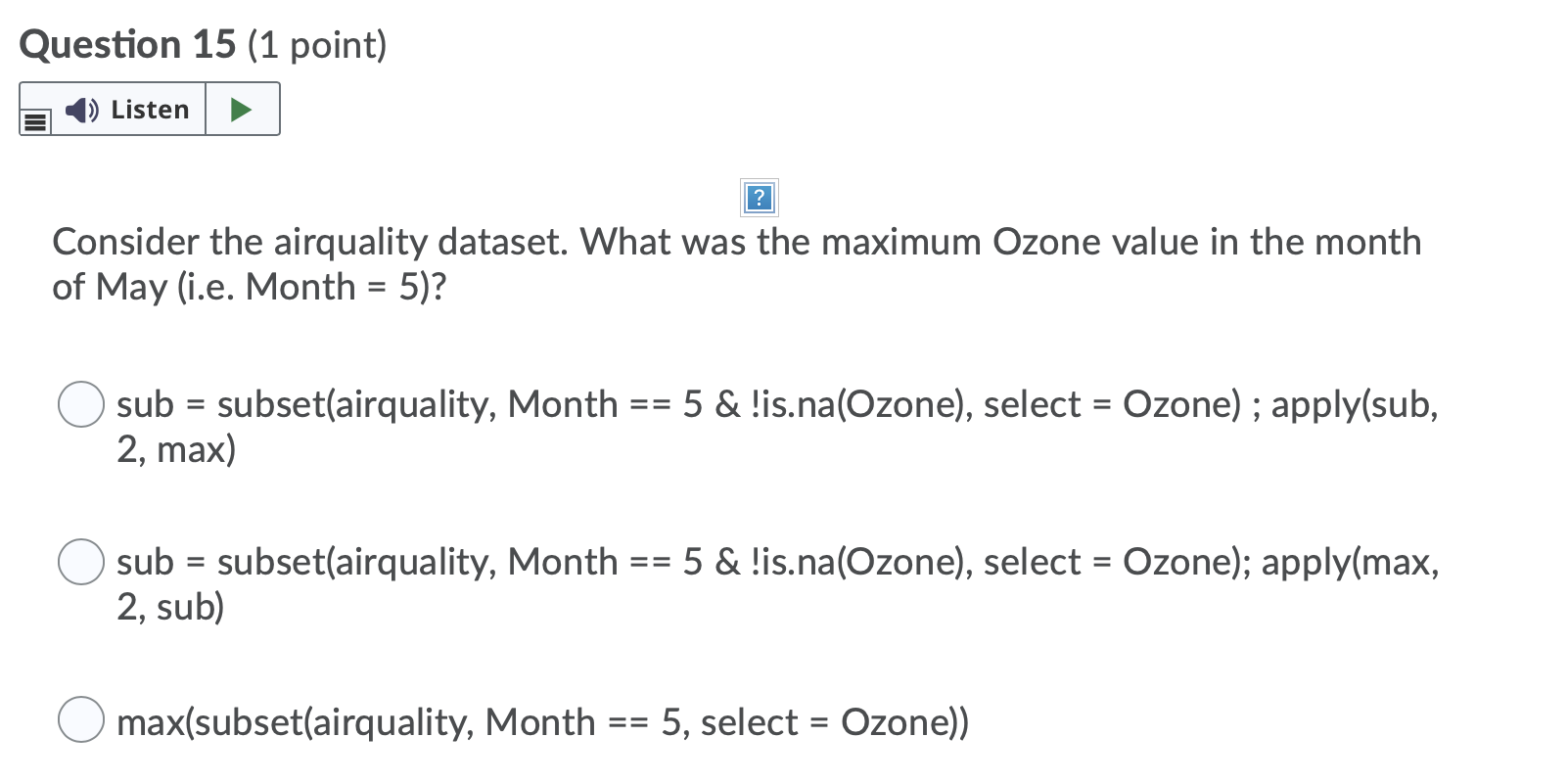Click the word Listen in the player
This screenshot has height=783, width=1568.
(x=150, y=110)
